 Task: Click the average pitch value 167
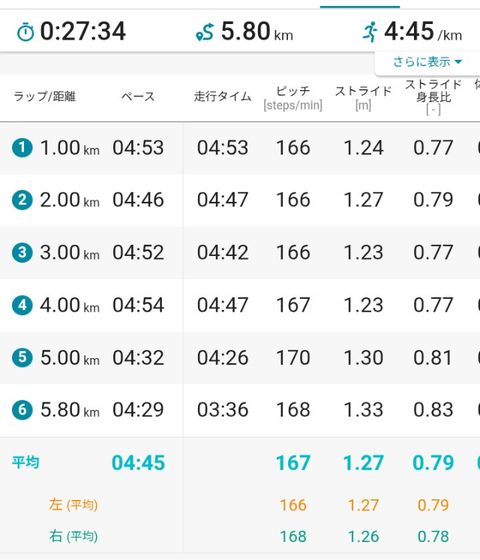293,462
